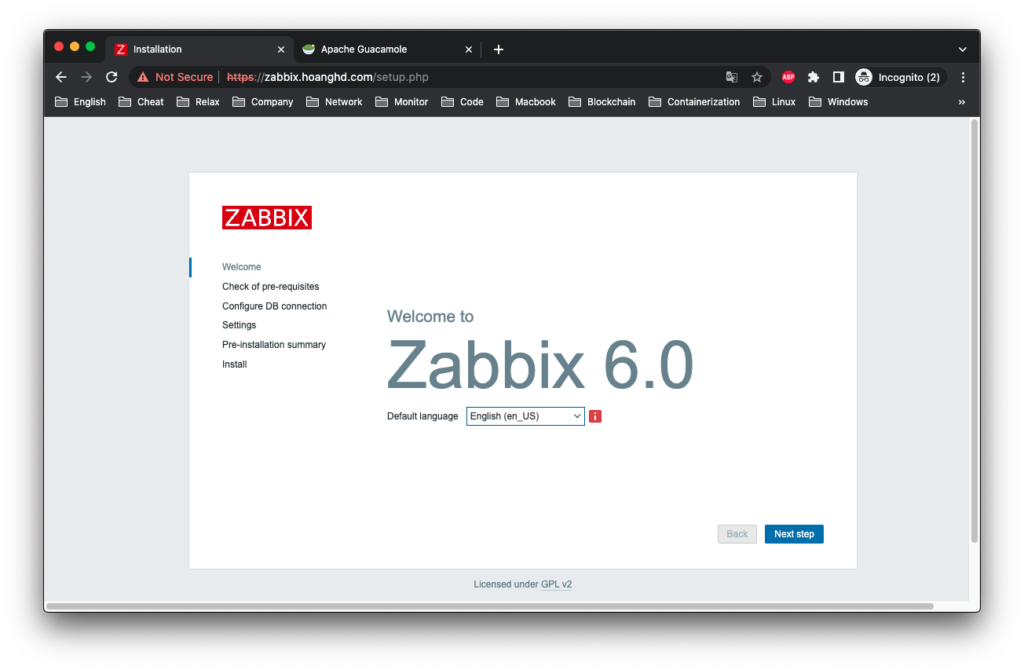The width and height of the screenshot is (1024, 670).
Task: Select the Welcome setup step
Action: pos(241,267)
